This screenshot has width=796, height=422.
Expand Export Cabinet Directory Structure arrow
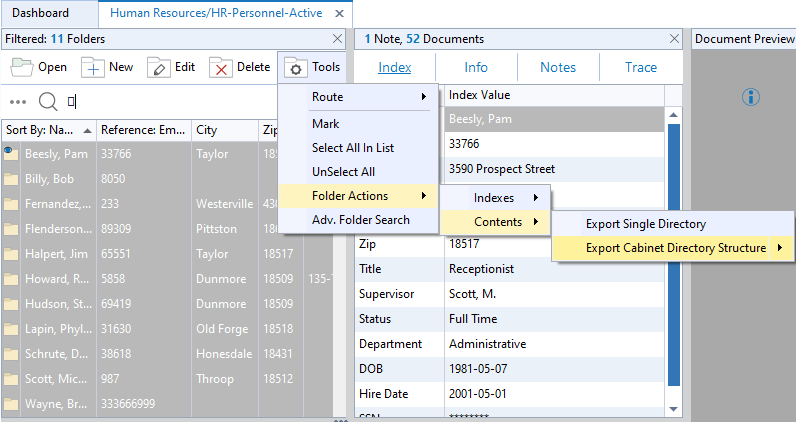pos(780,248)
